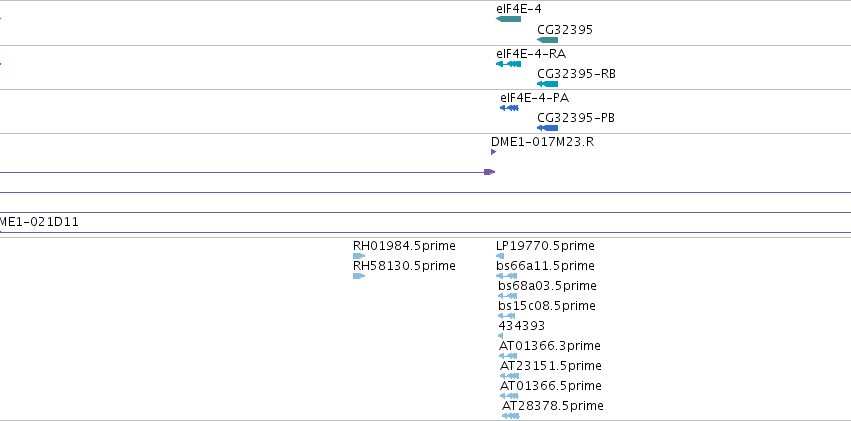
Task: Click the CG32395-RB transcript glyph
Action: pyautogui.click(x=548, y=84)
